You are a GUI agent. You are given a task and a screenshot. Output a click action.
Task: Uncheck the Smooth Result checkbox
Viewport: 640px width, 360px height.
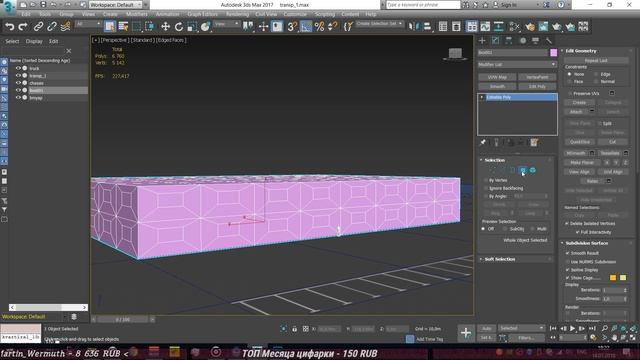coord(567,253)
